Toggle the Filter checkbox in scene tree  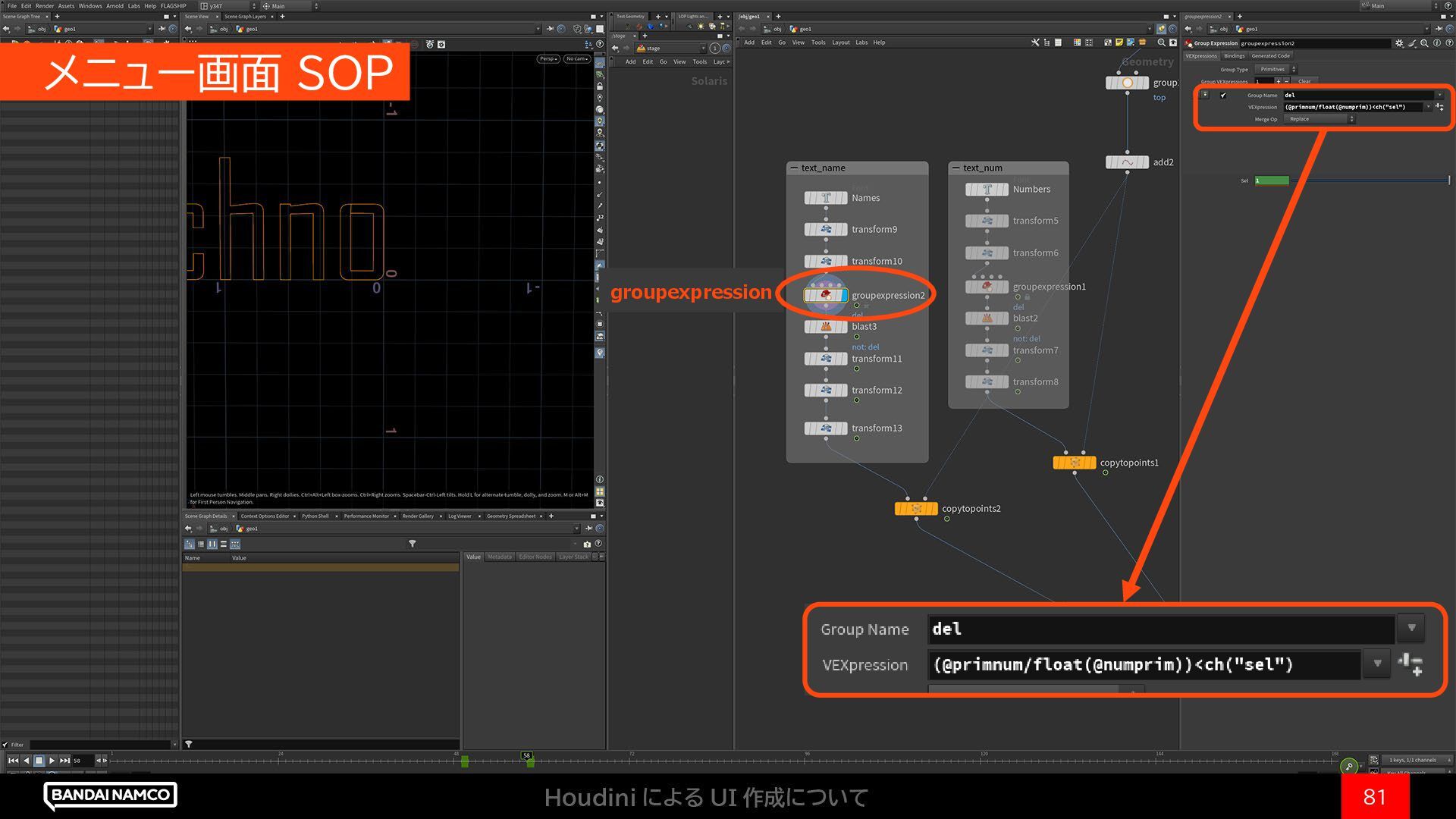[6, 745]
